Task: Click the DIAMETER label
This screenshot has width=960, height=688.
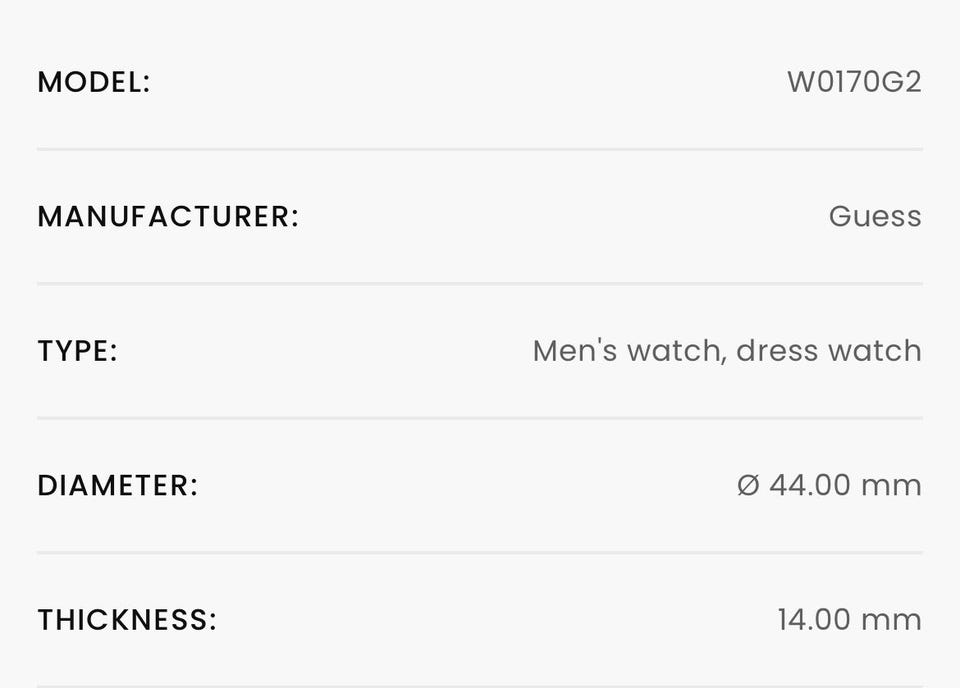Action: coord(117,485)
